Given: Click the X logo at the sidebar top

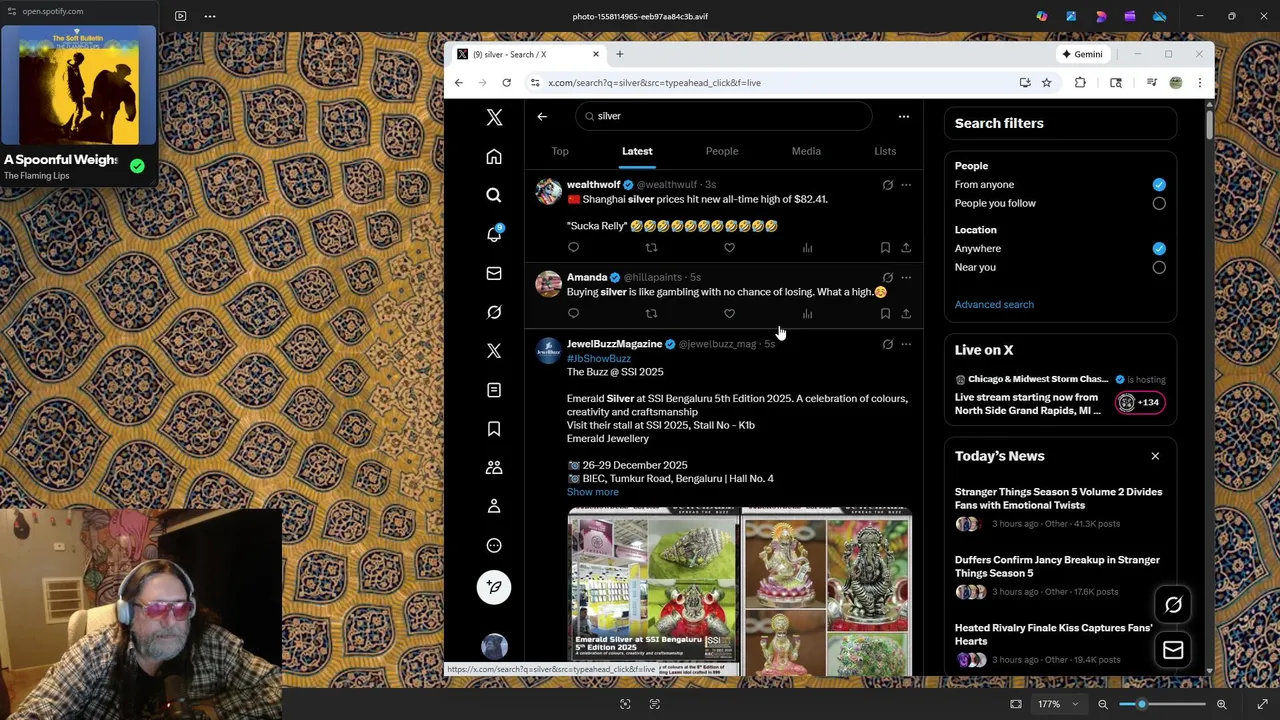Looking at the screenshot, I should (494, 118).
